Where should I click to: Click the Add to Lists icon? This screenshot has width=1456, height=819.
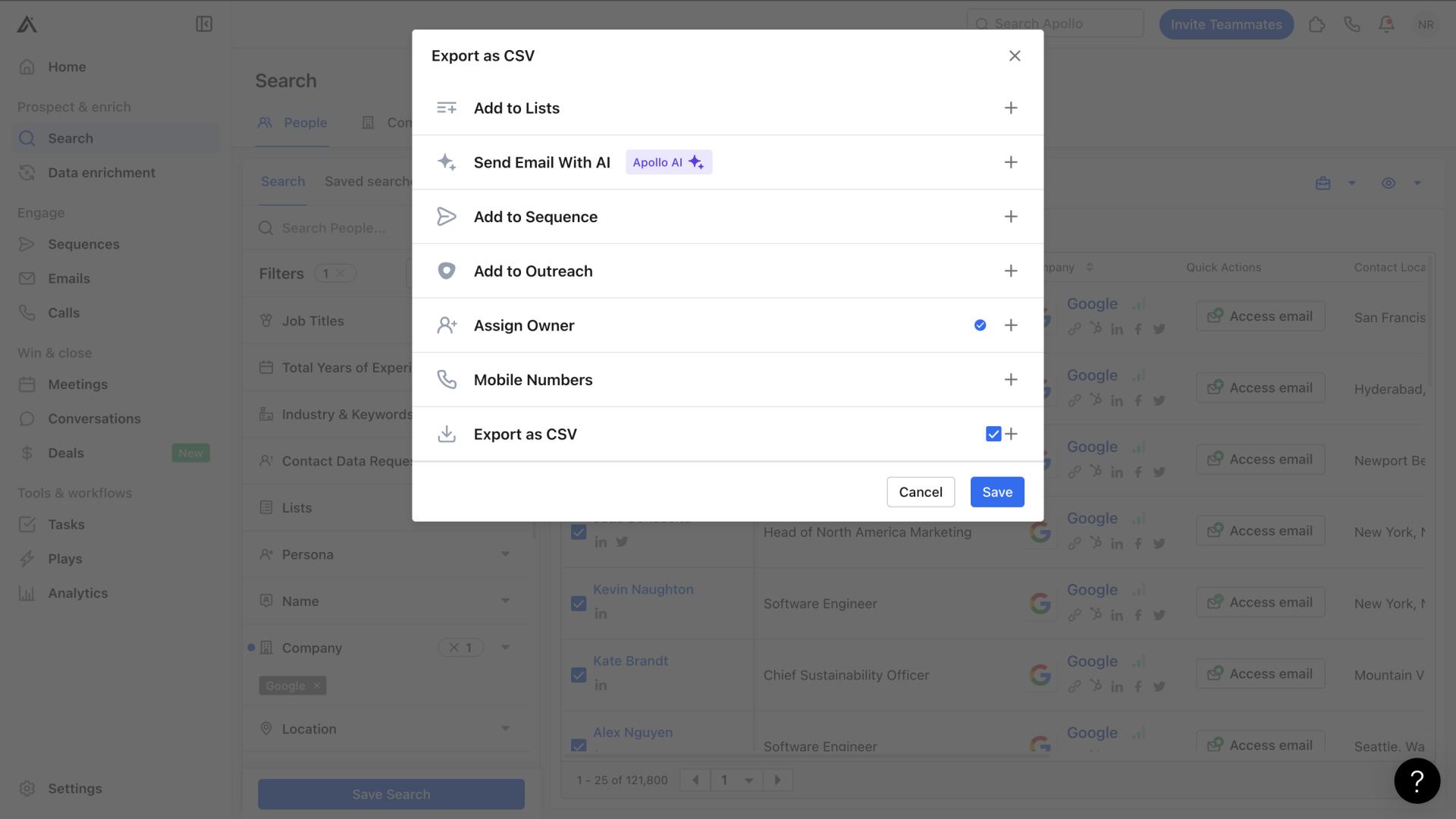coord(445,107)
